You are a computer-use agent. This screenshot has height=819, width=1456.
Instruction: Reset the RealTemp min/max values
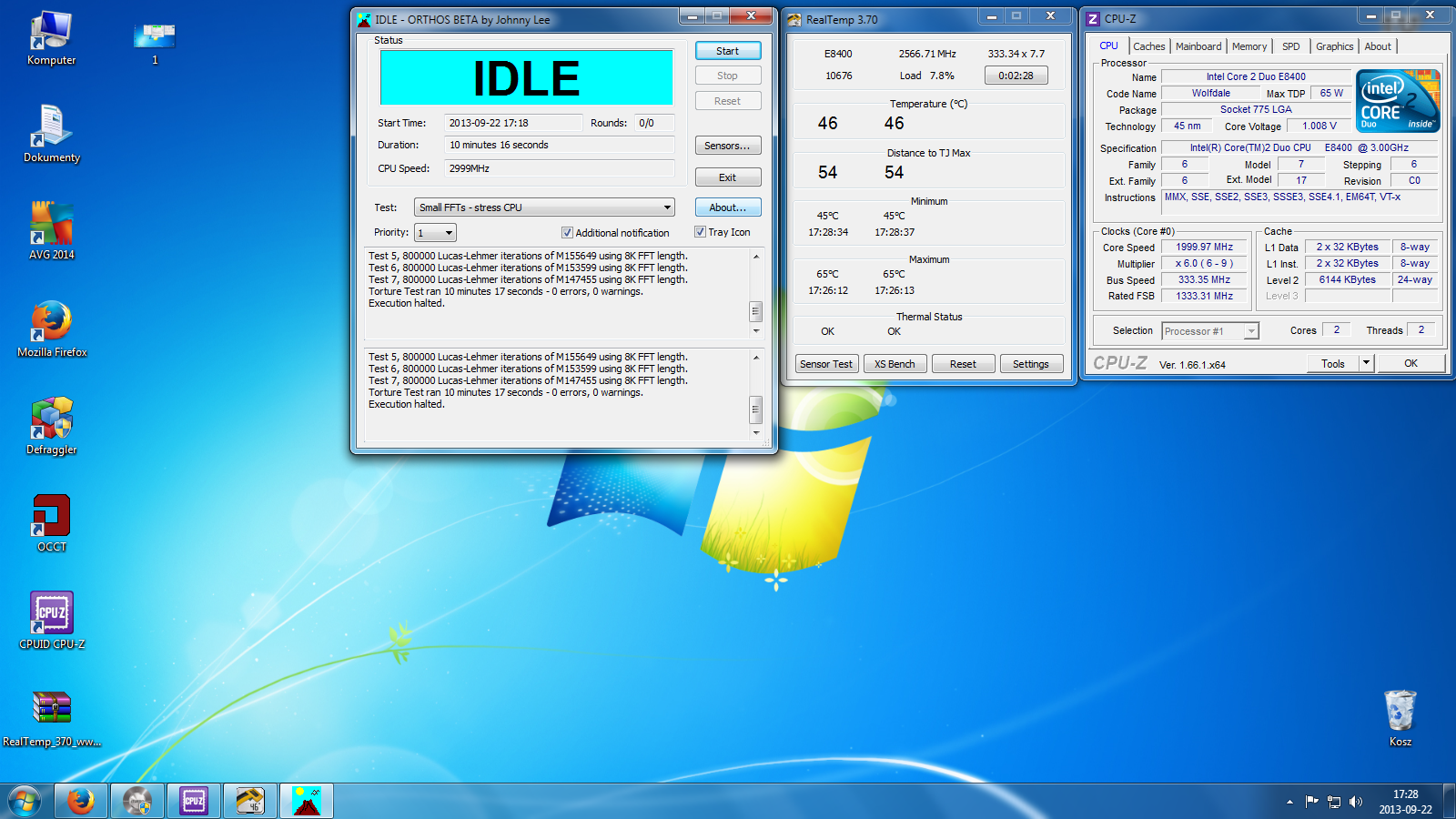[x=963, y=364]
